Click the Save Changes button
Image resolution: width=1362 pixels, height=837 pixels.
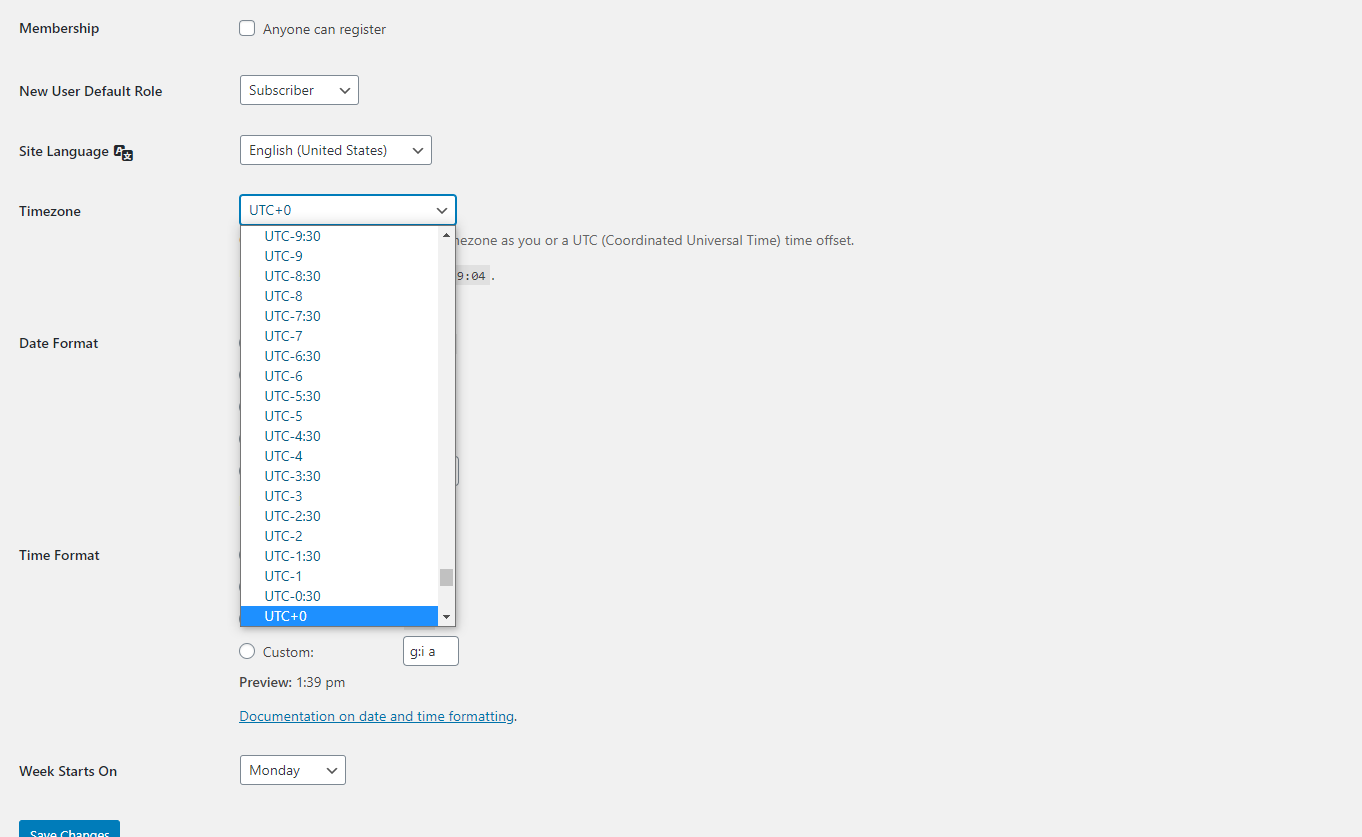[x=68, y=831]
